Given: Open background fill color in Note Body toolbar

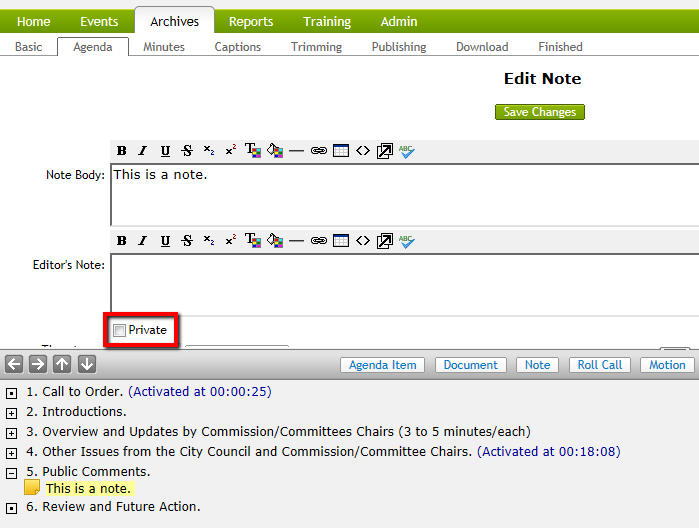Looking at the screenshot, I should (x=275, y=150).
